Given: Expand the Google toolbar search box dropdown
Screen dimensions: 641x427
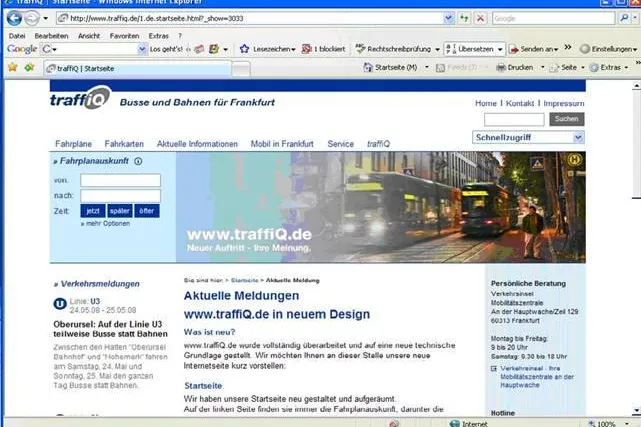Looking at the screenshot, I should pos(142,49).
